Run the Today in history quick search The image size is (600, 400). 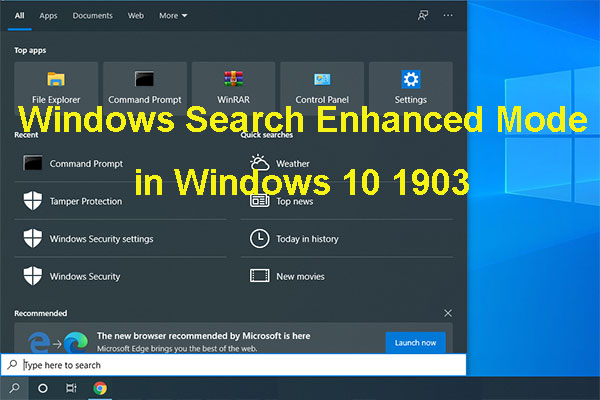347,238
